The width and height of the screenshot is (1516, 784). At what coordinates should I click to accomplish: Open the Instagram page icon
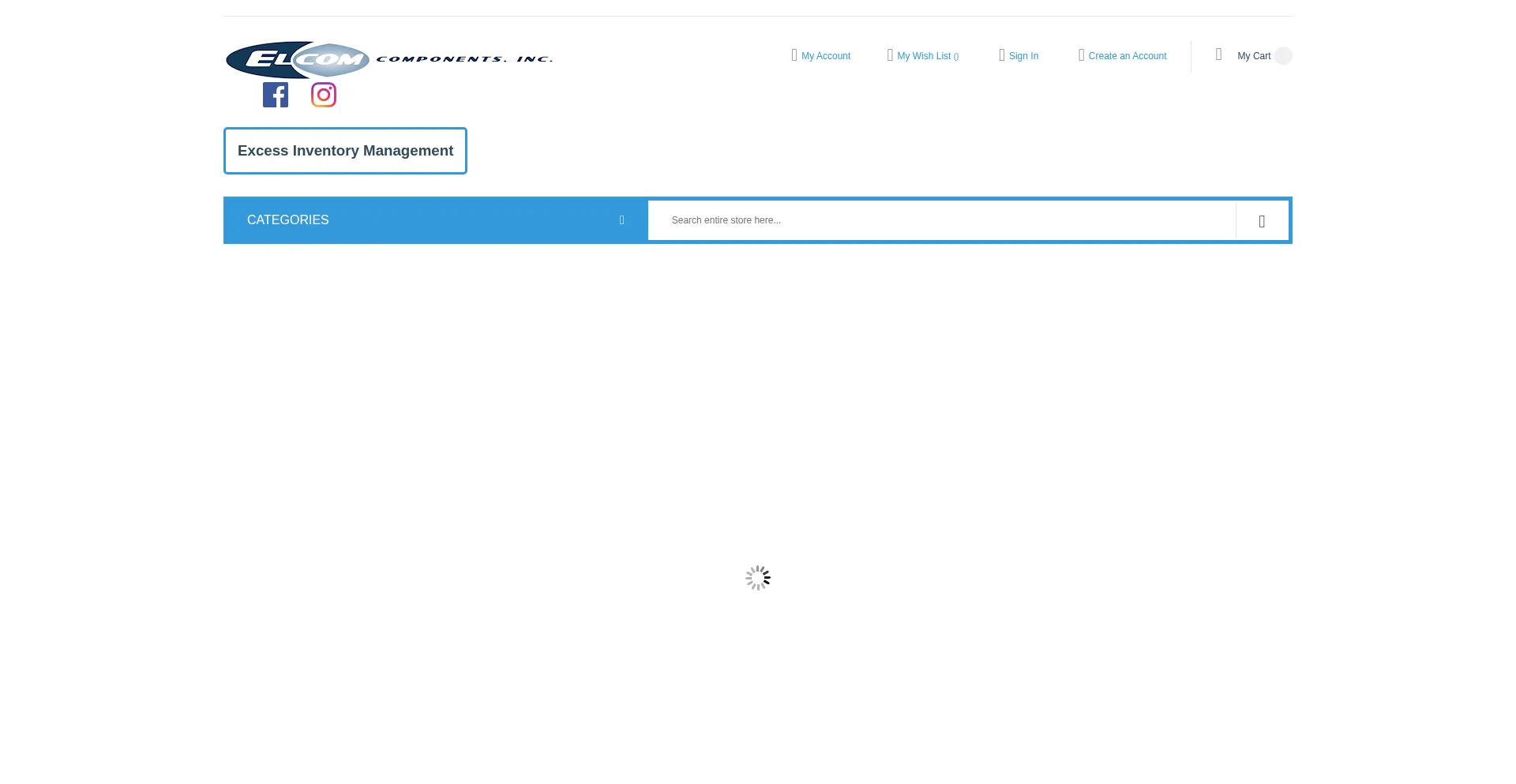click(x=324, y=94)
